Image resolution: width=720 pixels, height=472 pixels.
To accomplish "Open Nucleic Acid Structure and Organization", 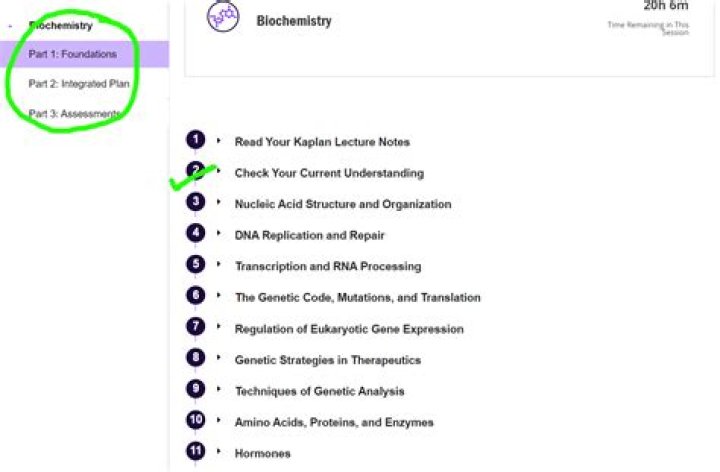I will pyautogui.click(x=342, y=204).
